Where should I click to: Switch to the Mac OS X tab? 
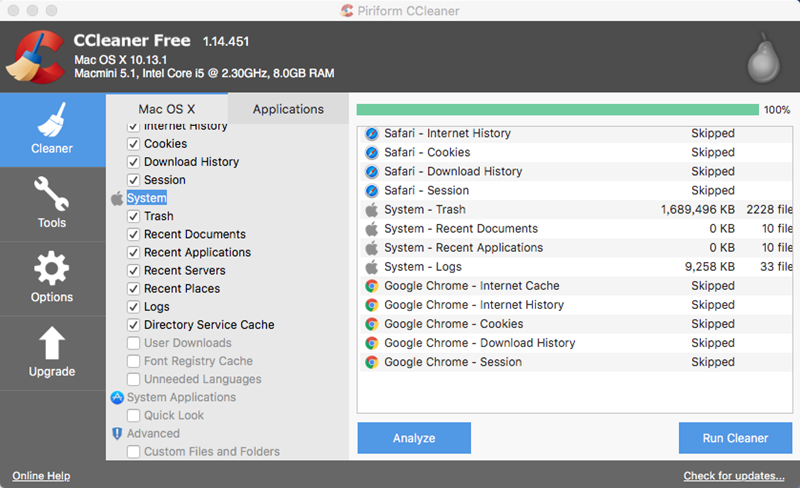[167, 109]
